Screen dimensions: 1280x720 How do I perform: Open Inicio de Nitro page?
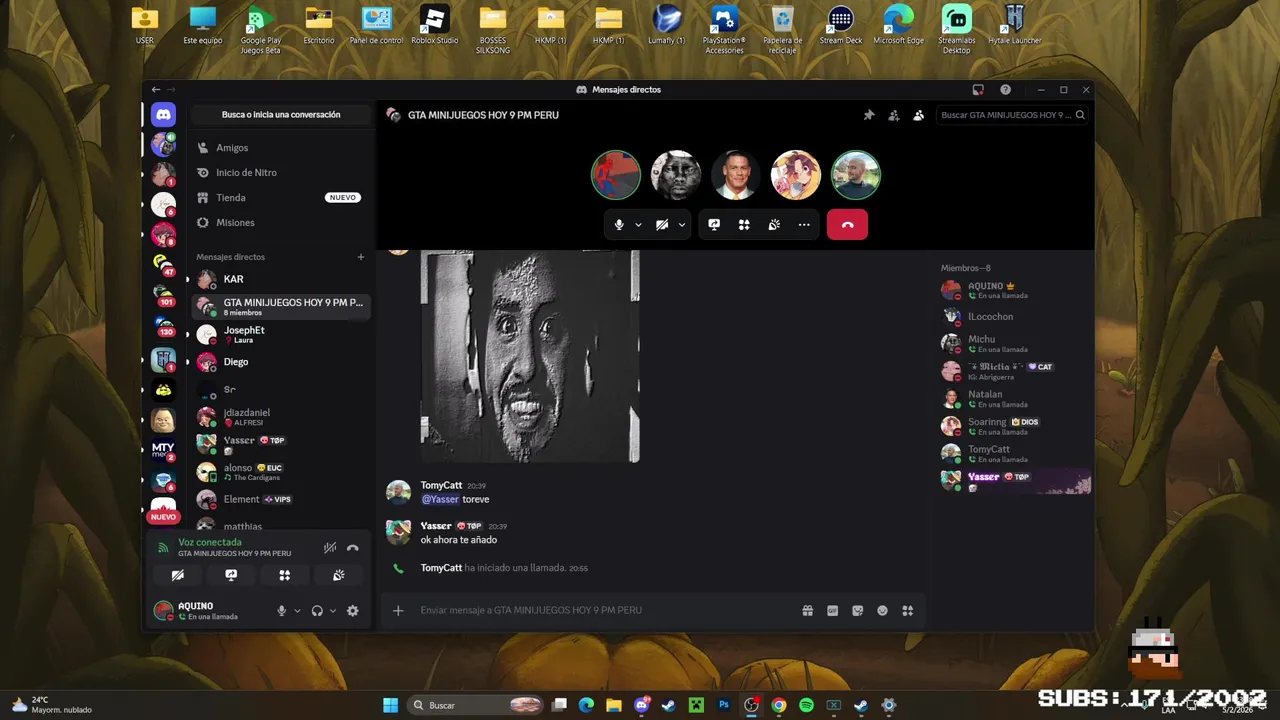[x=279, y=173]
